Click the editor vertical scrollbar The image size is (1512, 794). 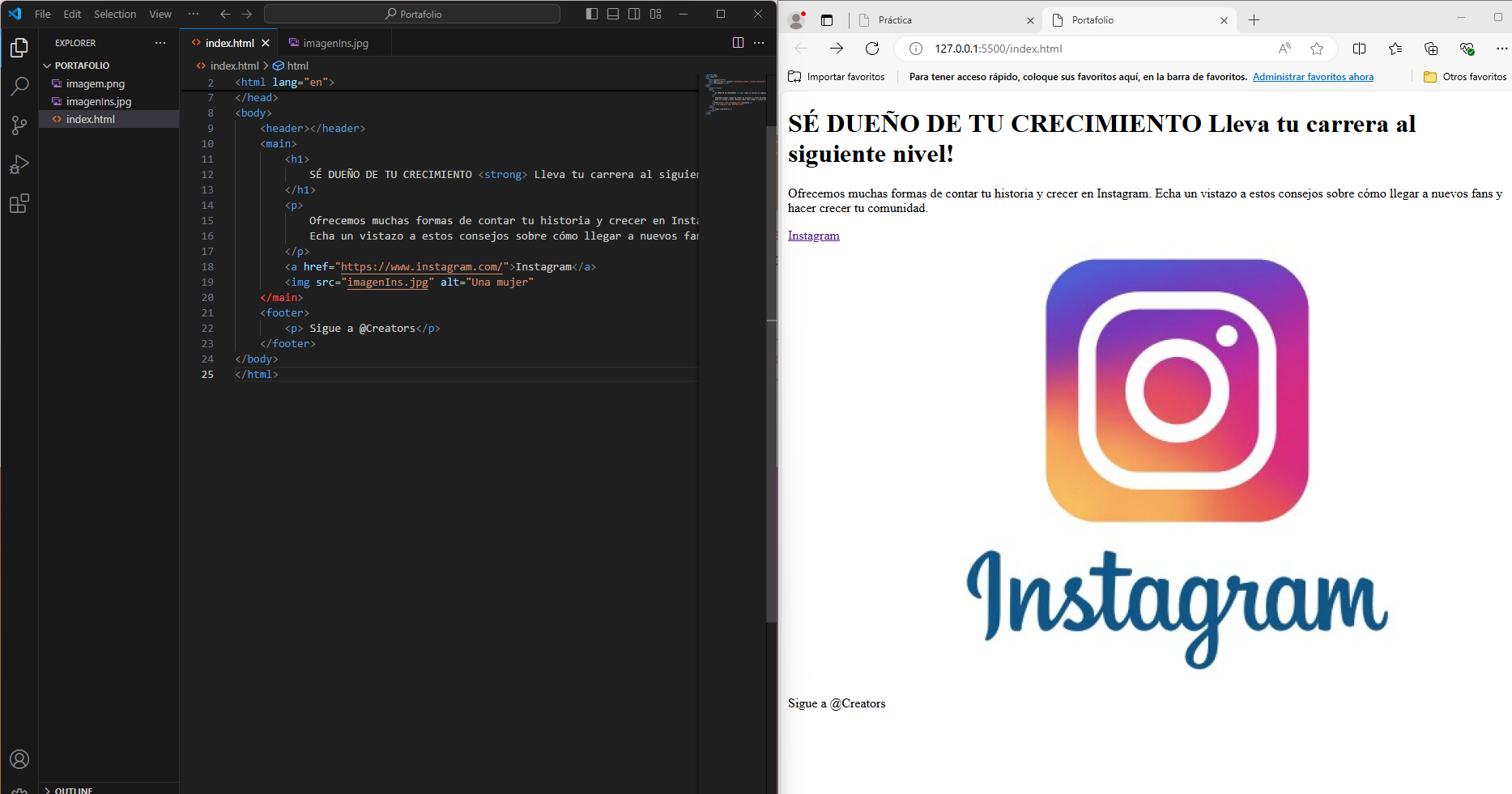coord(771,372)
